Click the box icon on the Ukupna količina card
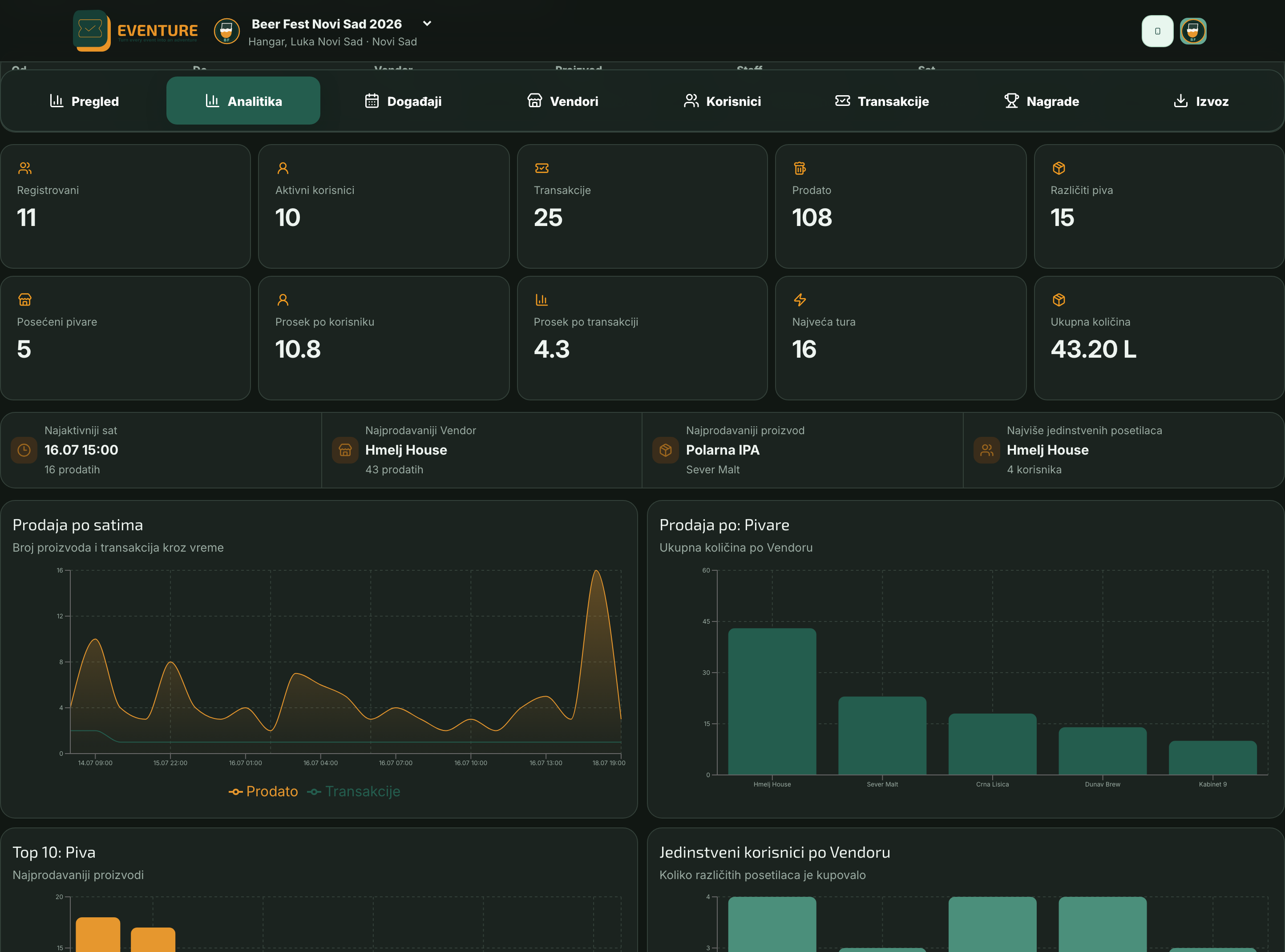Screen dimensions: 1285x952 click(1059, 300)
